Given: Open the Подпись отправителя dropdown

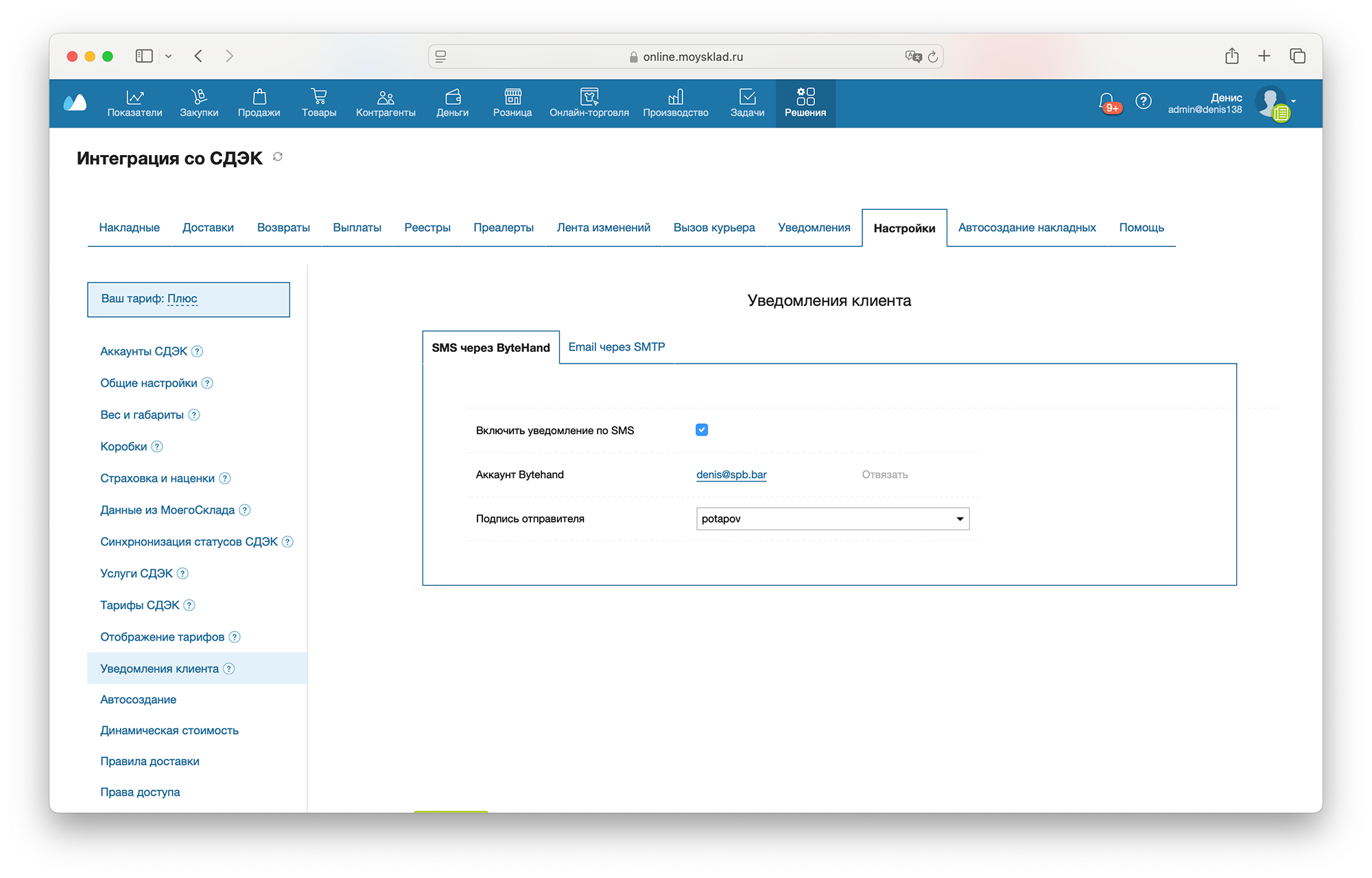Looking at the screenshot, I should click(x=832, y=519).
